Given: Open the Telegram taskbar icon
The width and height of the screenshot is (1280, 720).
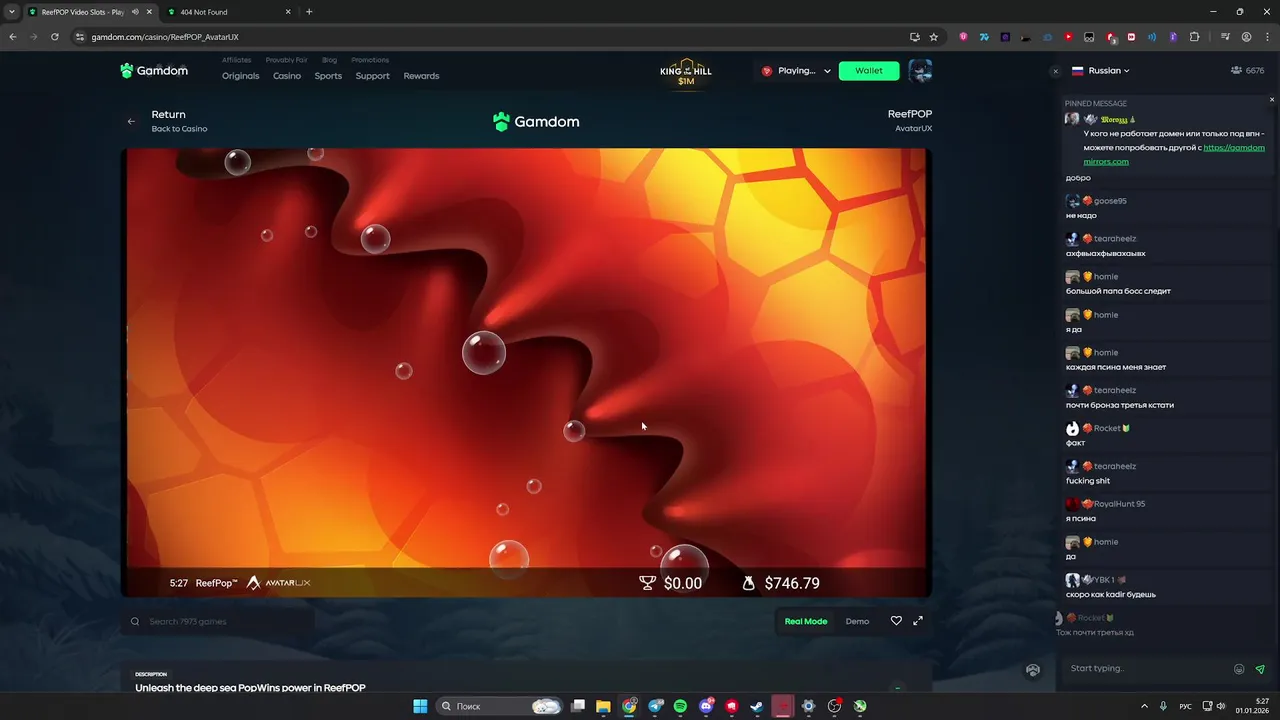Looking at the screenshot, I should pyautogui.click(x=655, y=706).
